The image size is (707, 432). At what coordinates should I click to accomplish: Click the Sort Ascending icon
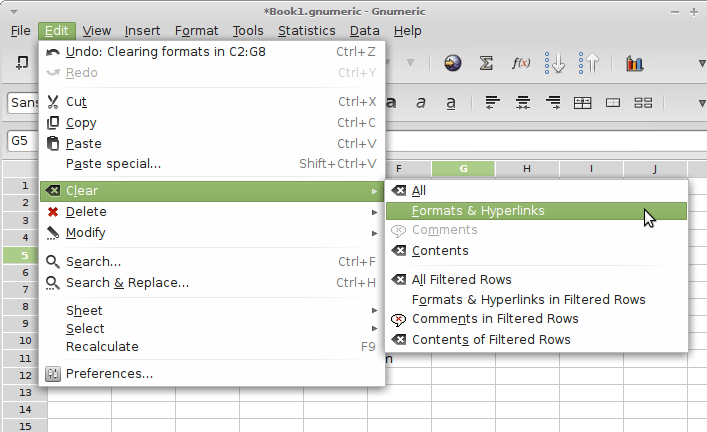(x=555, y=63)
